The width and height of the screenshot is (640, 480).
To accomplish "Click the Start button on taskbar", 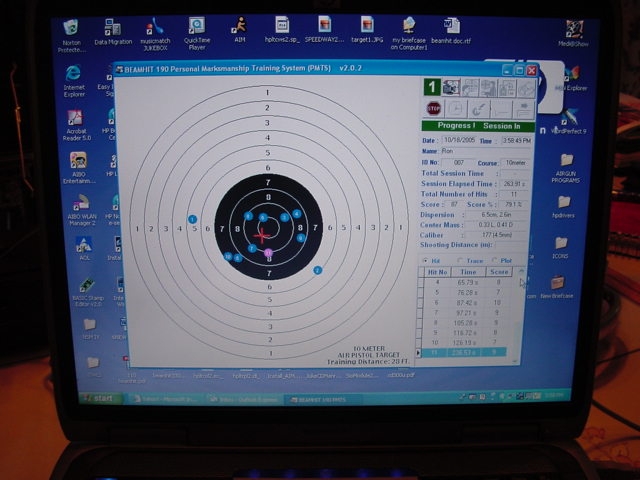I will point(100,398).
